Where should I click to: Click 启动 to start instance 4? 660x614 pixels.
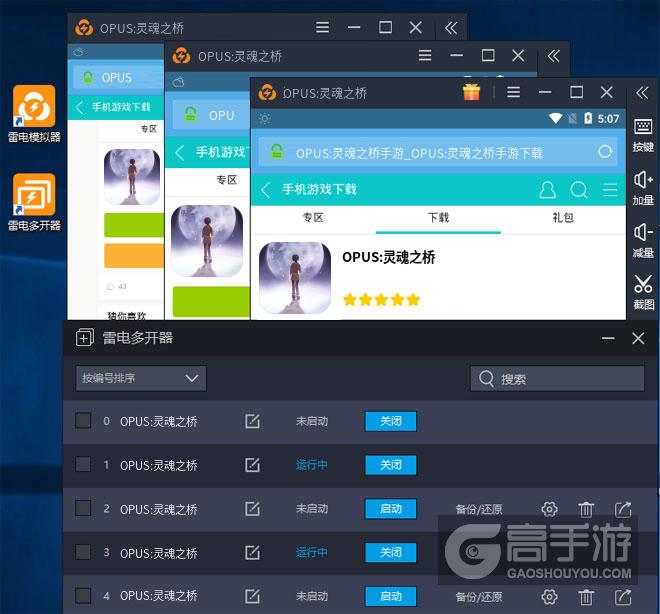(391, 596)
